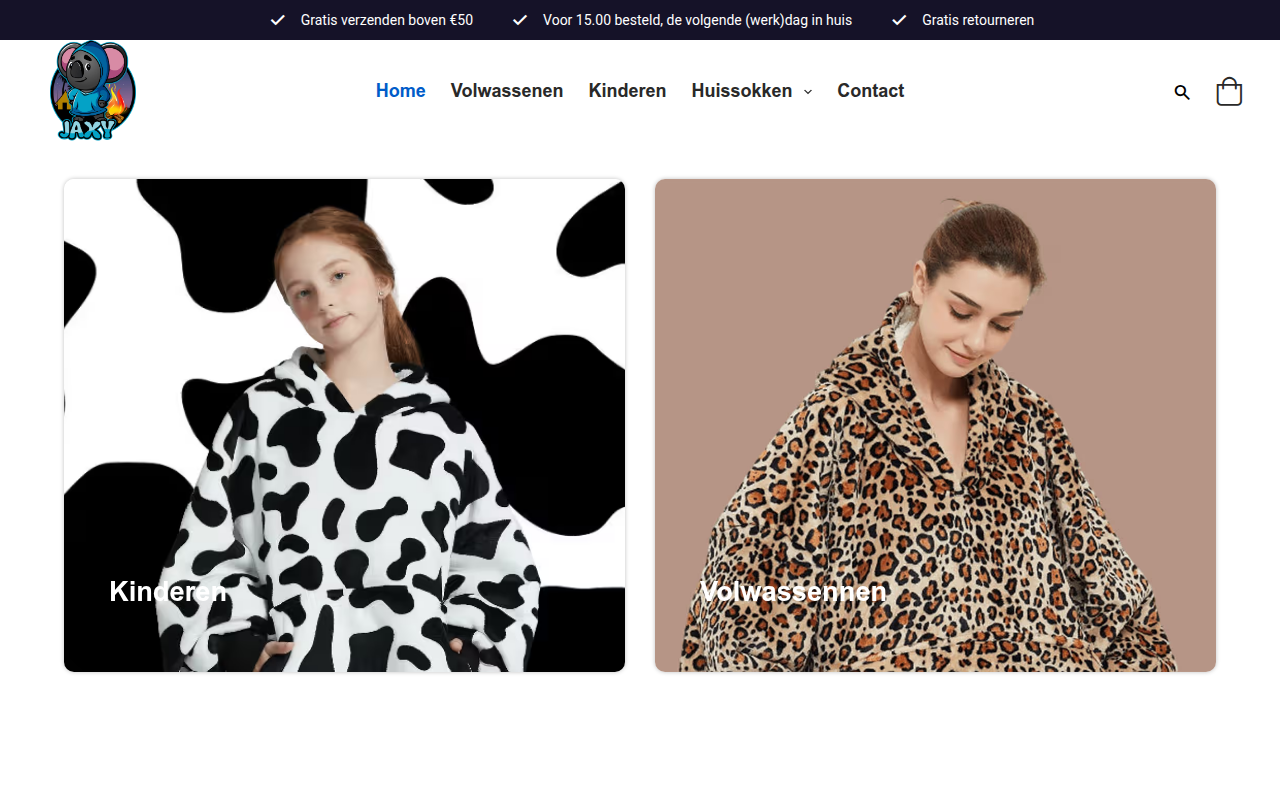Open the Kinderen menu item
This screenshot has height=800, width=1280.
pos(627,91)
